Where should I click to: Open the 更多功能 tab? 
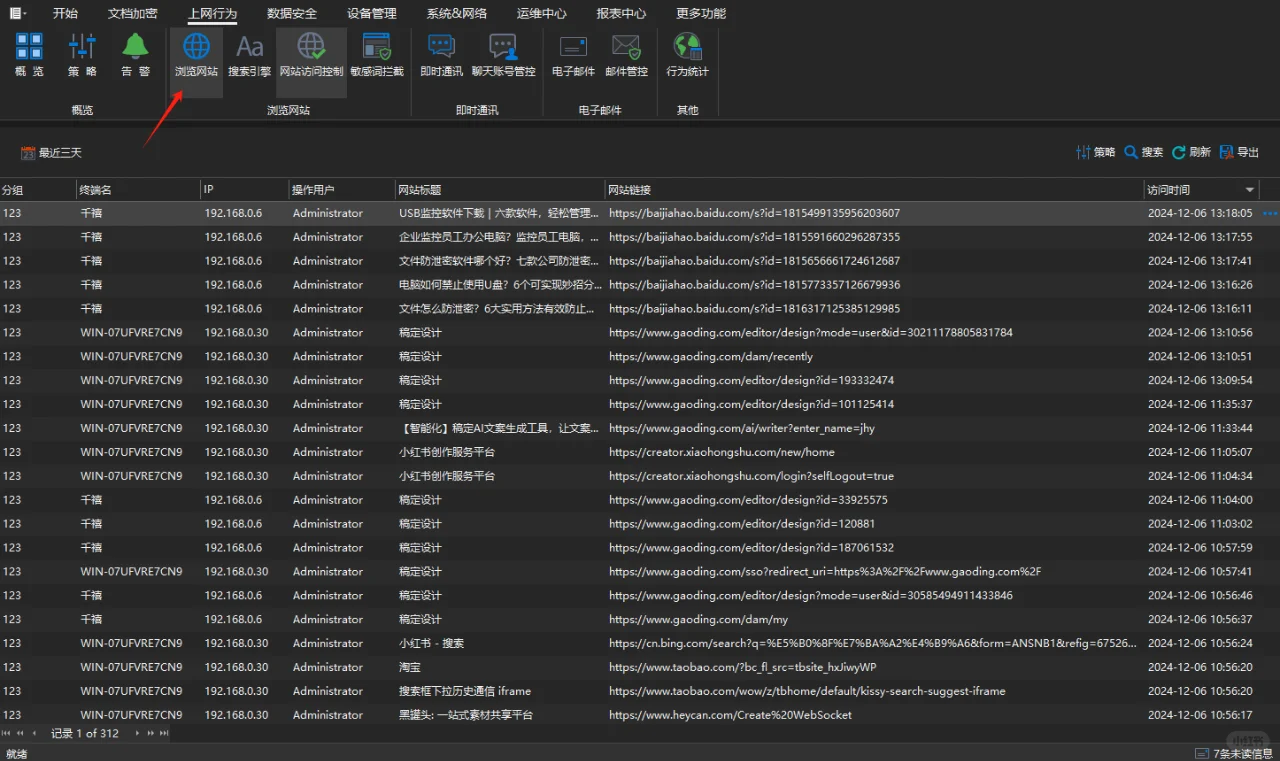coord(701,13)
